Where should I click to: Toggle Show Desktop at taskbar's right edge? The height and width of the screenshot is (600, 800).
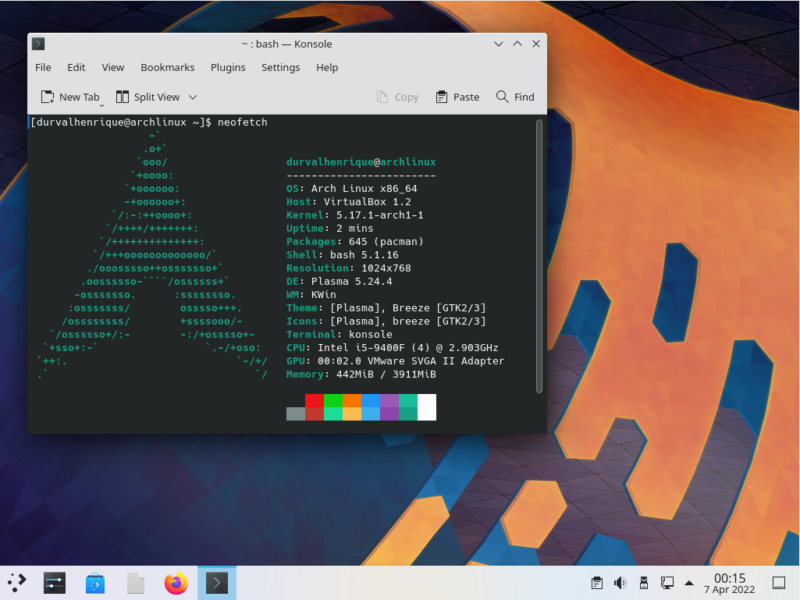click(780, 583)
